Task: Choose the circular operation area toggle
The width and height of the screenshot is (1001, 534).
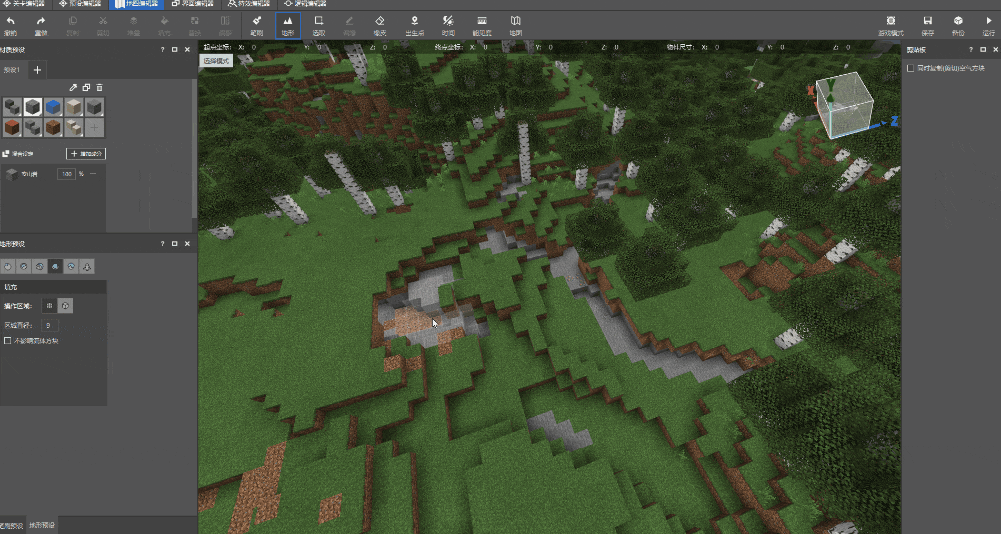Action: pyautogui.click(x=65, y=306)
